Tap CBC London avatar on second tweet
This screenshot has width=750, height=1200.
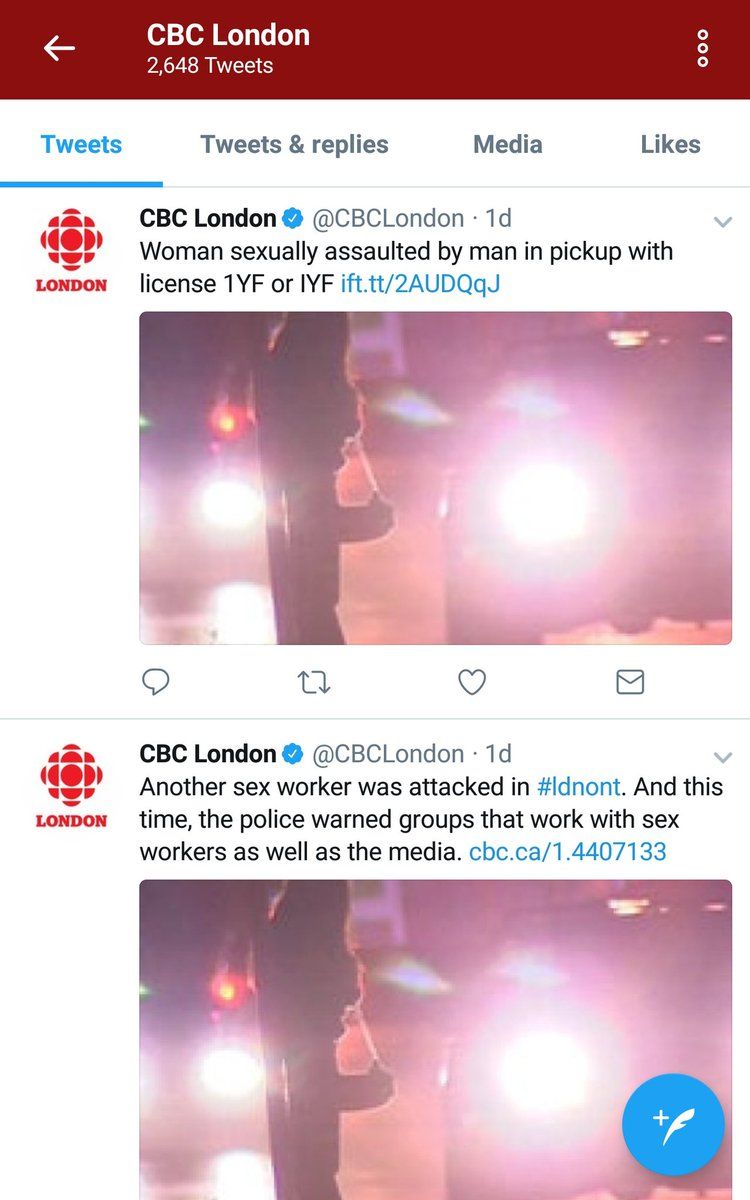(x=72, y=785)
